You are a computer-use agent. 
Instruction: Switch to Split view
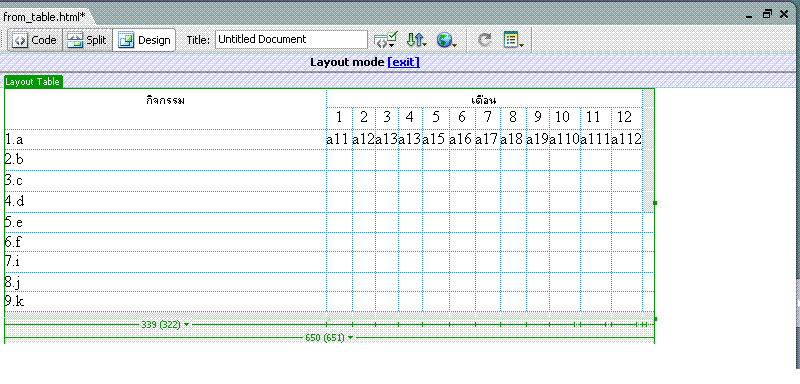click(87, 40)
